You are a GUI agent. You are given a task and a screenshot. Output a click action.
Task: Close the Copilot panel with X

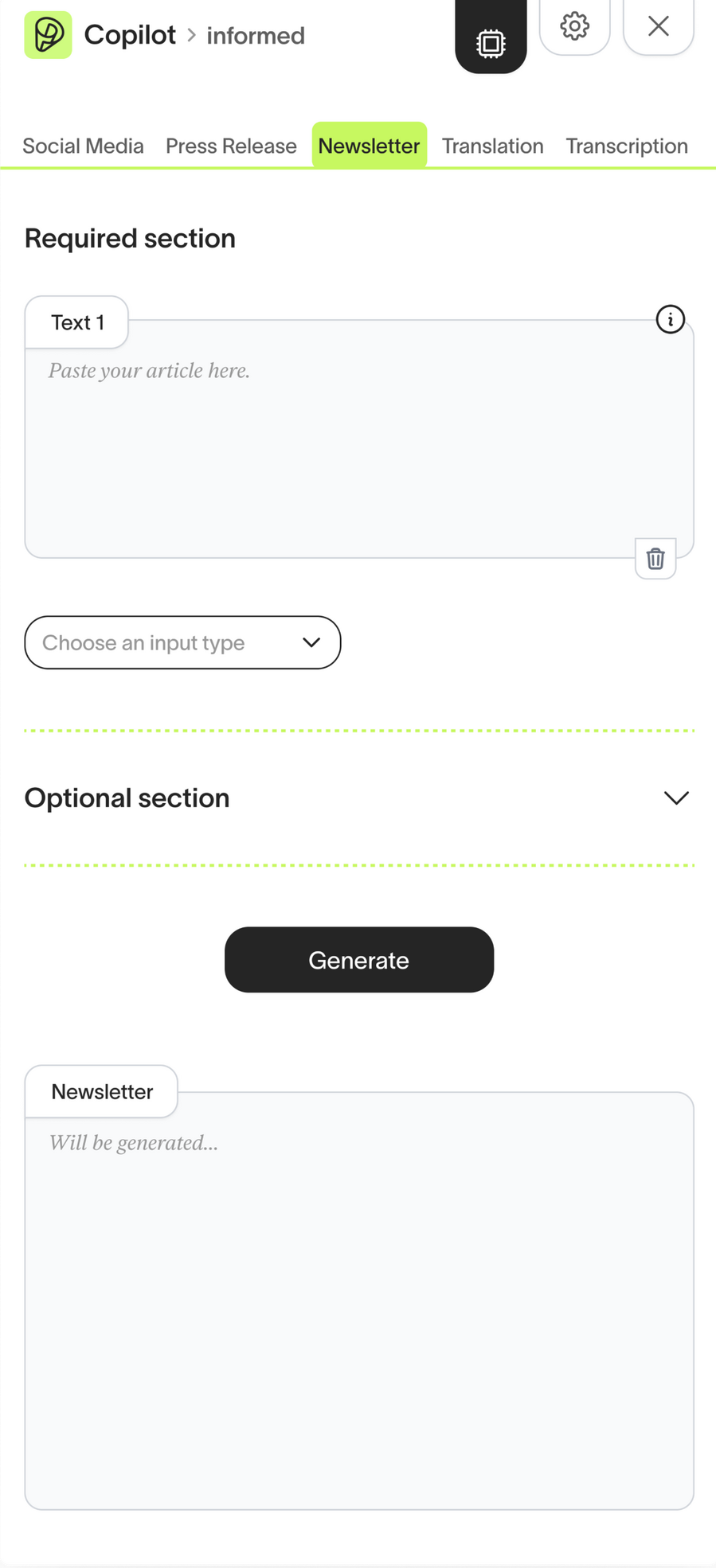click(658, 26)
